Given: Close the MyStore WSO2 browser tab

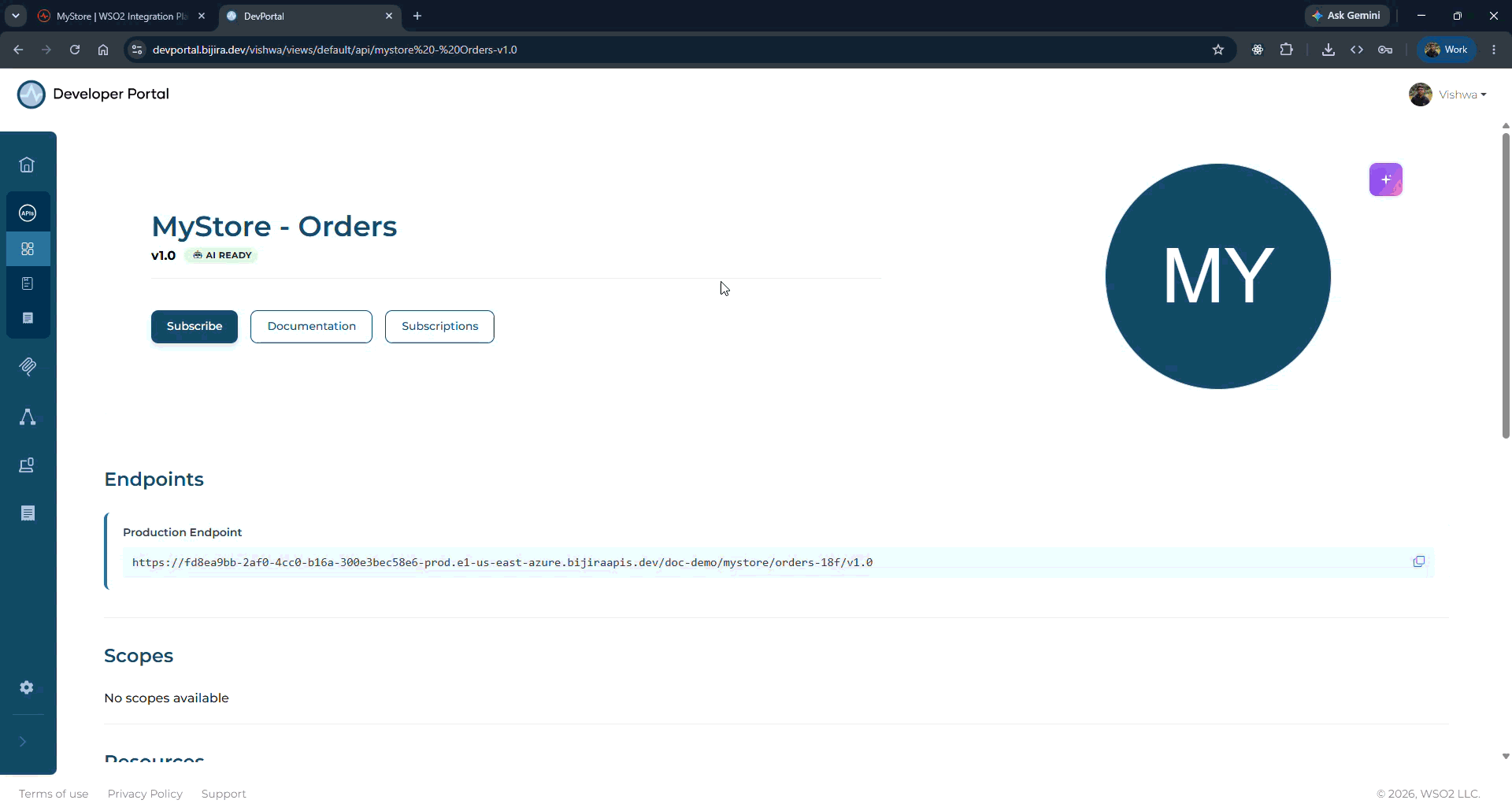Looking at the screenshot, I should point(202,16).
